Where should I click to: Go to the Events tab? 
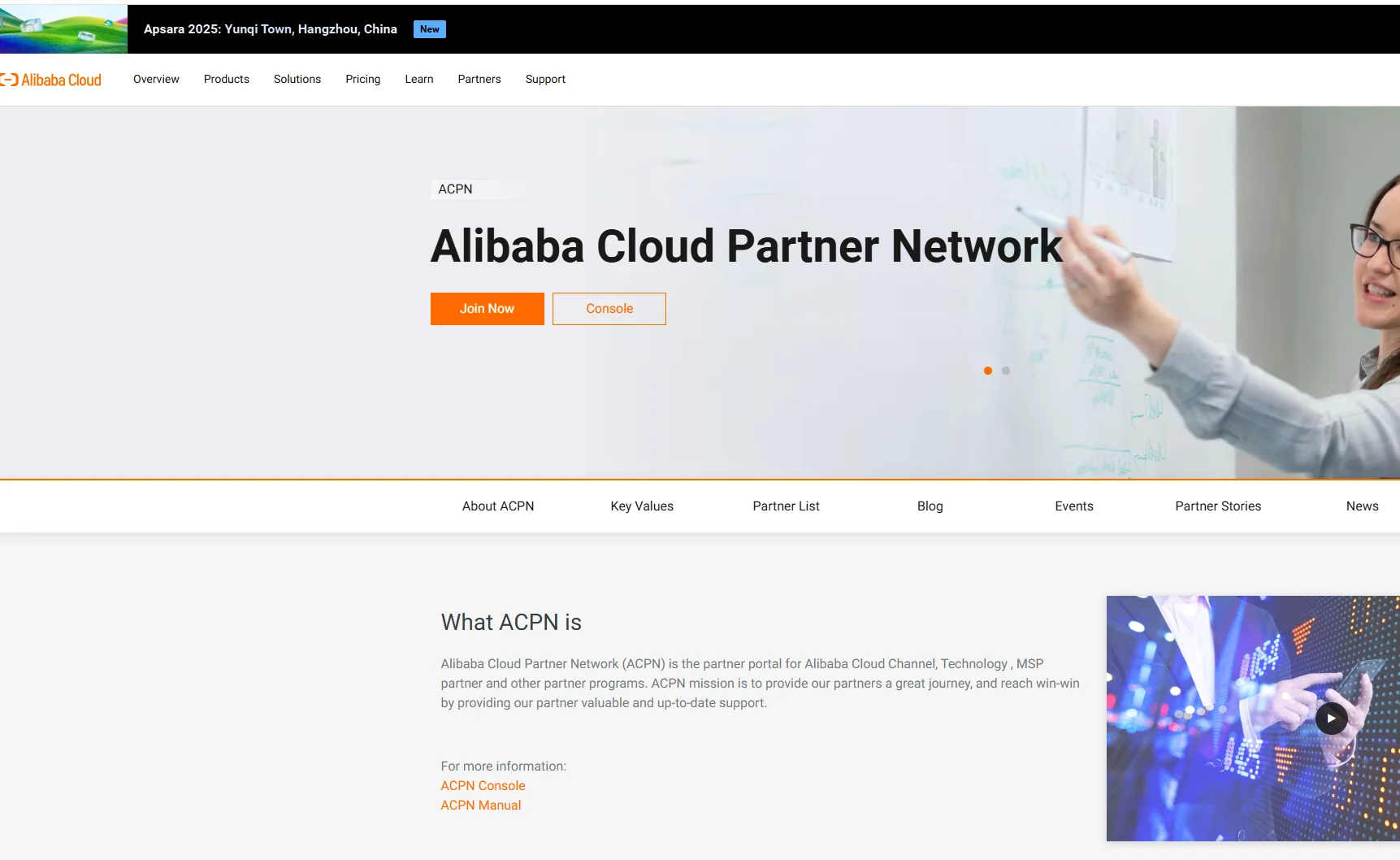coord(1074,506)
